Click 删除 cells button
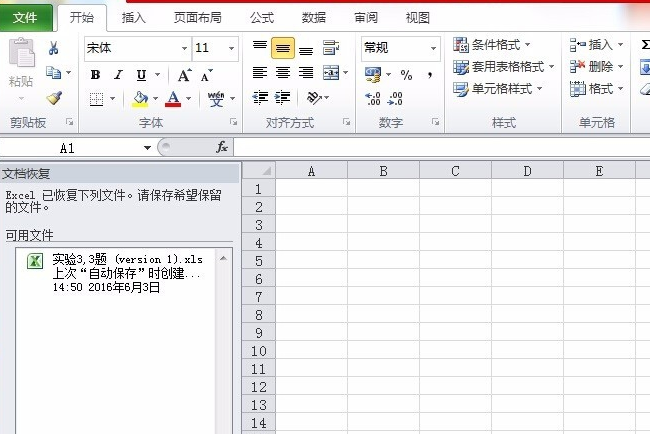Viewport: 650px width, 434px height. 597,66
